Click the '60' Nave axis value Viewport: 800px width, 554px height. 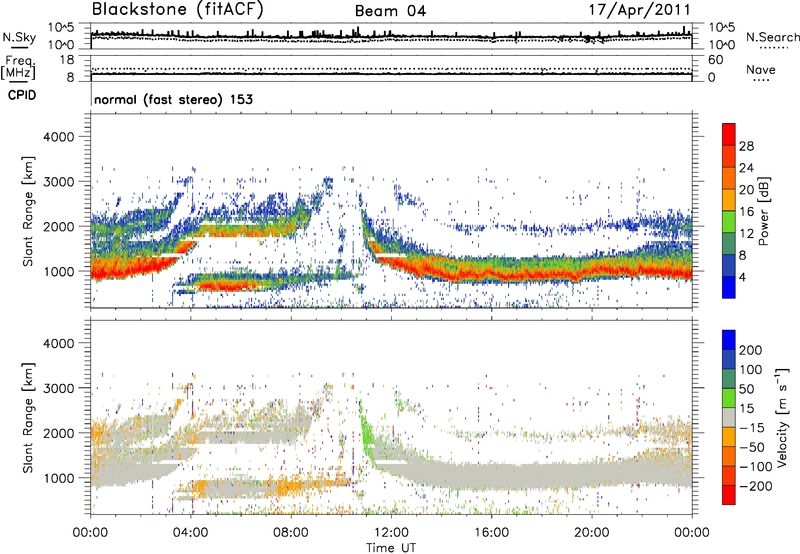coord(715,60)
